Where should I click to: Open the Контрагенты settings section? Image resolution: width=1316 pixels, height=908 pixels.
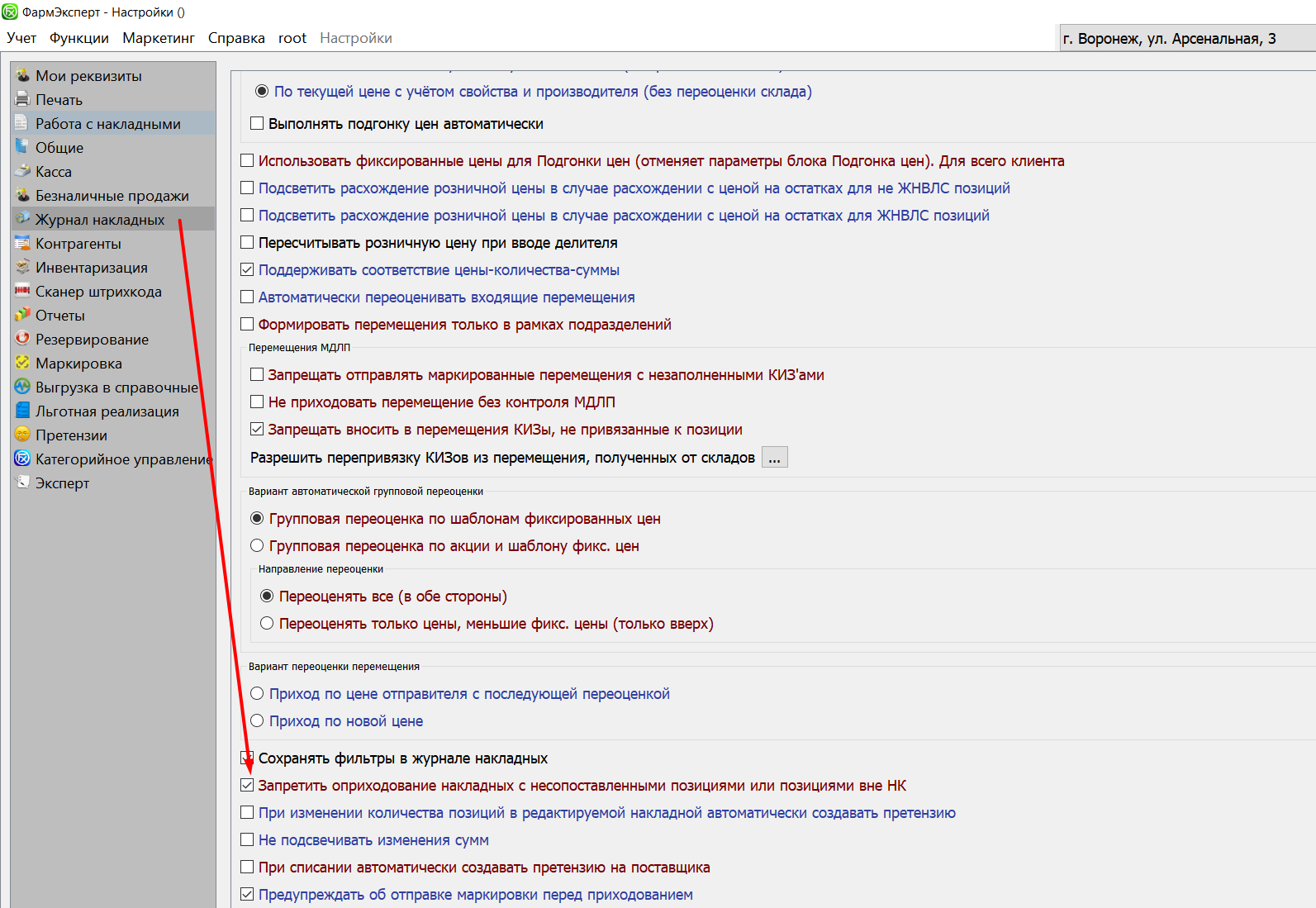coord(78,244)
